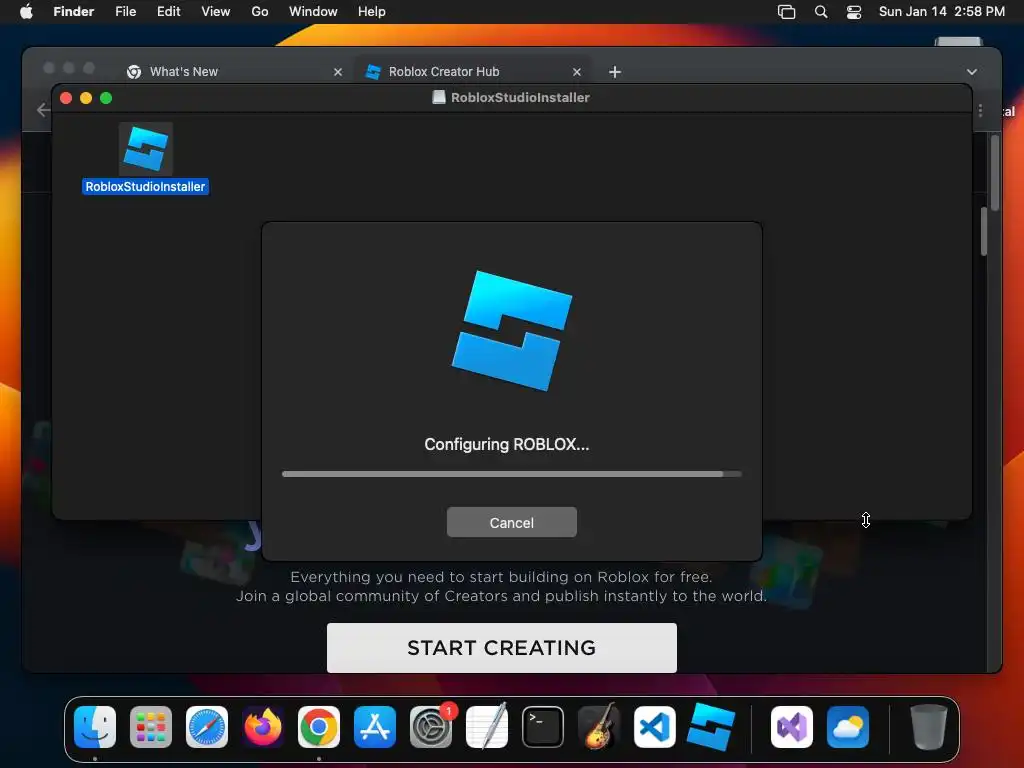The width and height of the screenshot is (1024, 768).
Task: Click the START CREATING button
Action: (x=502, y=648)
